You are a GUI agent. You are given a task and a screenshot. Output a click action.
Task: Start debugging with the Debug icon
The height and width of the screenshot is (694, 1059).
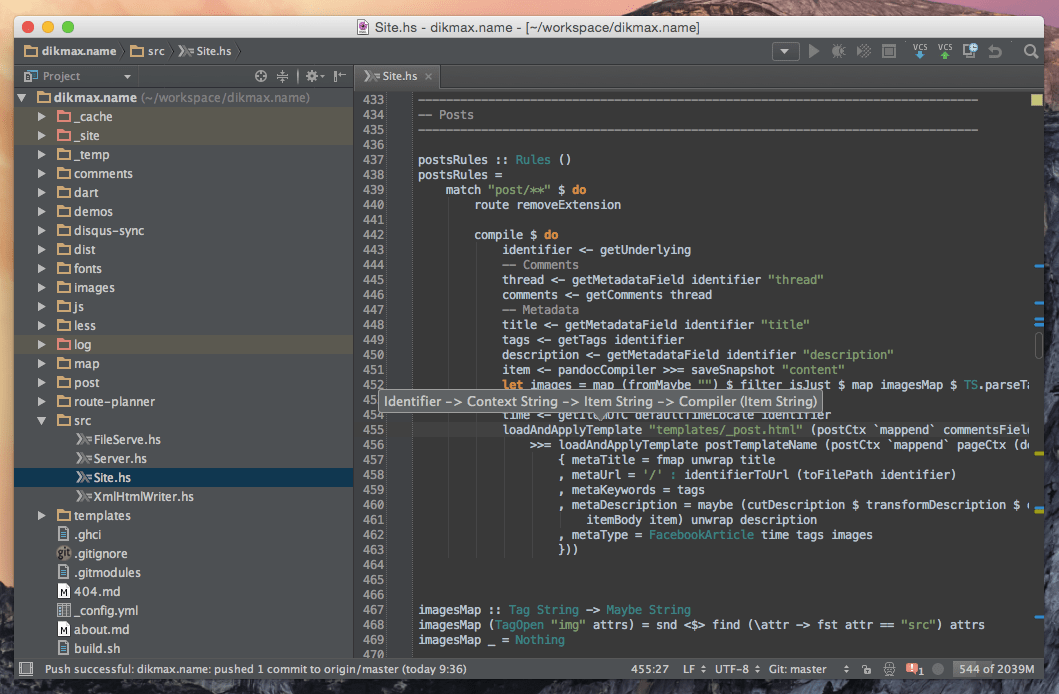click(839, 51)
